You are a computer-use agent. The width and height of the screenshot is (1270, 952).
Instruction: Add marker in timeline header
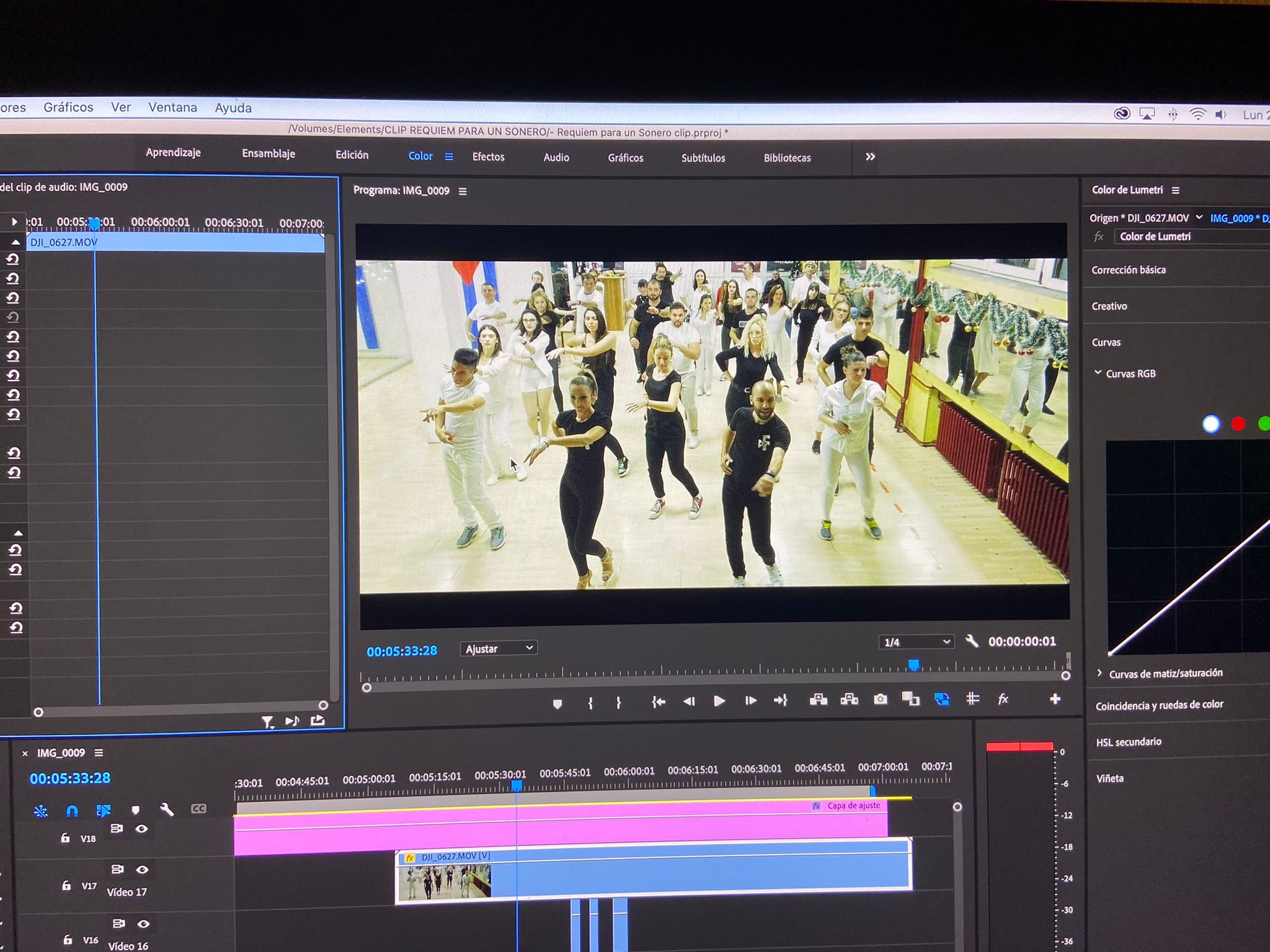click(x=136, y=810)
